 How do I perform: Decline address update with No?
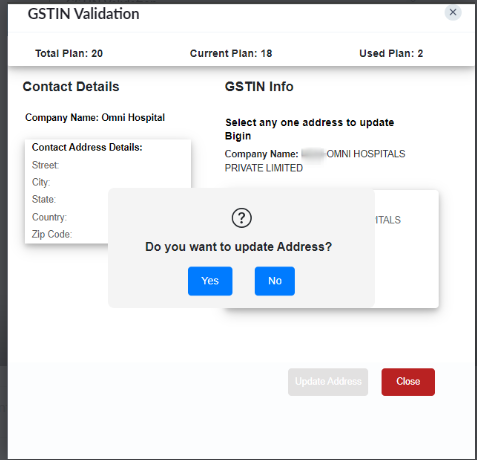tap(275, 281)
